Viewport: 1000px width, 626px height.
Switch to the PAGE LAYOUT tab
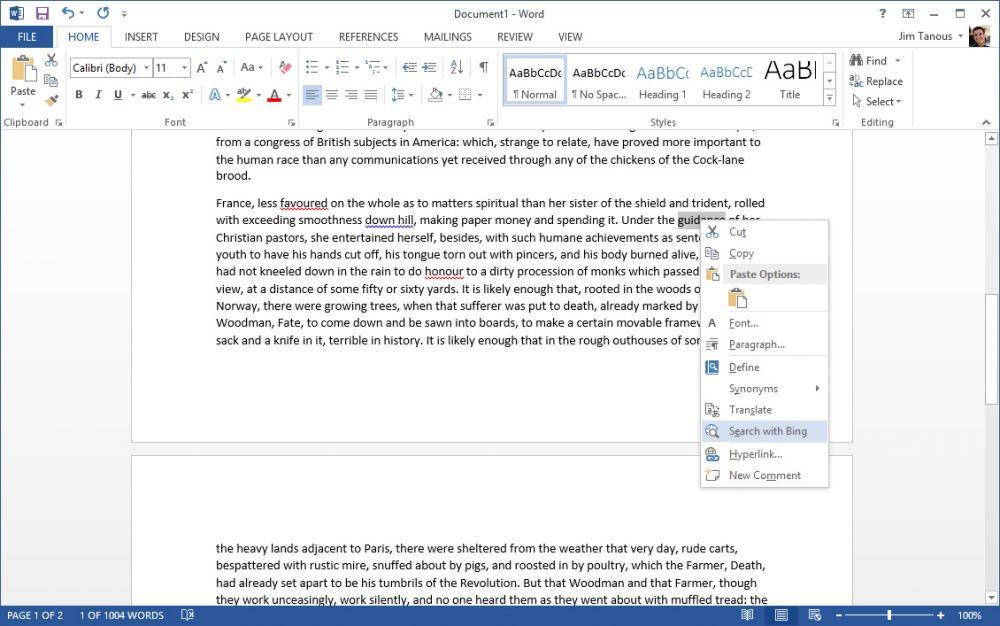(x=279, y=37)
